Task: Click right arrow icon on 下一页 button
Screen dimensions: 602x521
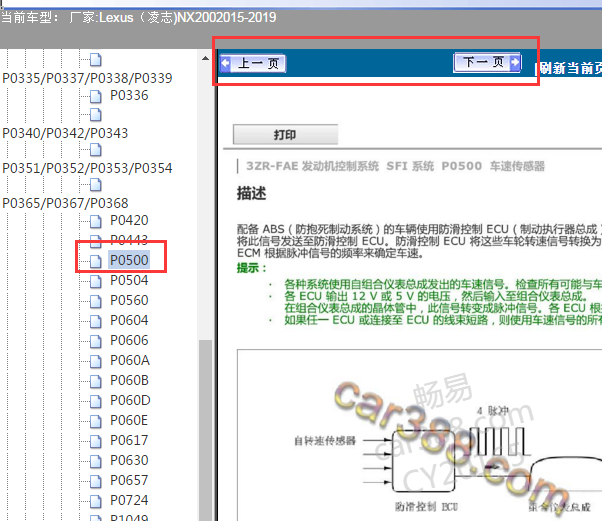Action: tap(515, 62)
